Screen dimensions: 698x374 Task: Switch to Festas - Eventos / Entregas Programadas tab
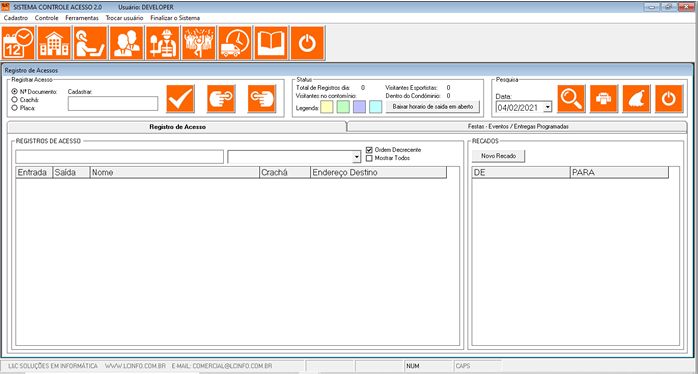click(518, 127)
